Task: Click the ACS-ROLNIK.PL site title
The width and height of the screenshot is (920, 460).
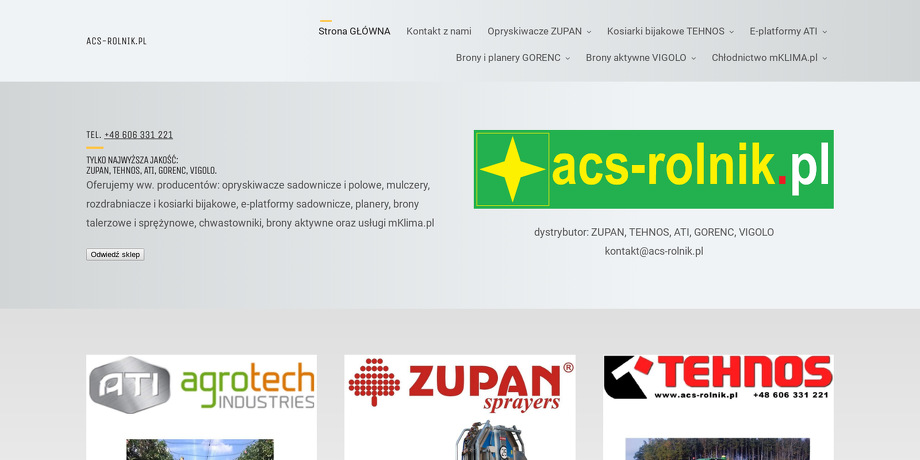Action: (116, 41)
